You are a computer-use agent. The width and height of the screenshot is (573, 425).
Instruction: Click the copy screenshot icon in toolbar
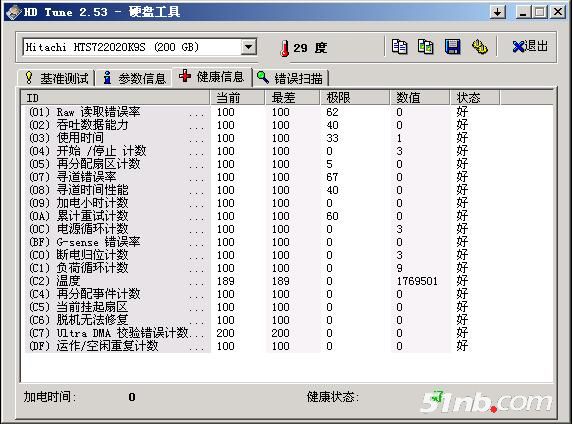(x=426, y=47)
